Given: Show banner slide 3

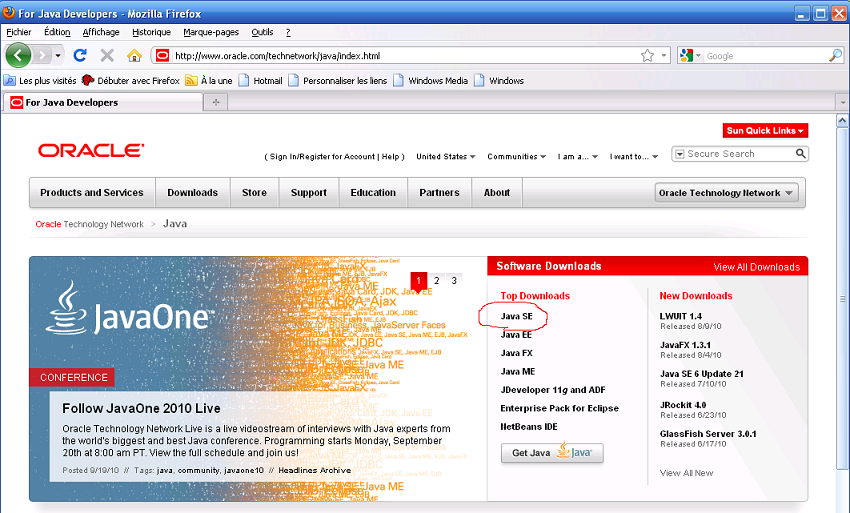Looking at the screenshot, I should pos(454,280).
